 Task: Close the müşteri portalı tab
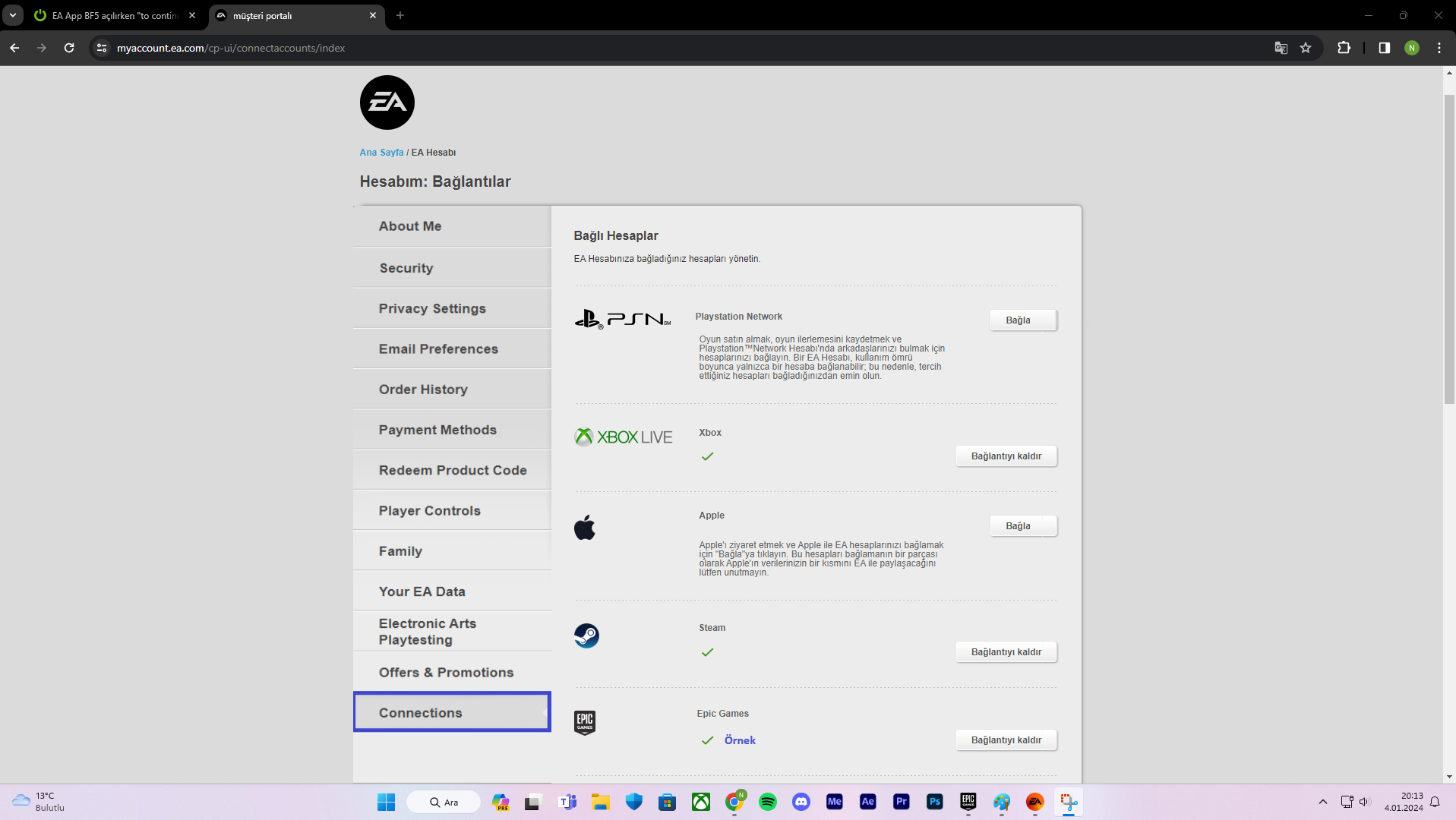pyautogui.click(x=373, y=15)
